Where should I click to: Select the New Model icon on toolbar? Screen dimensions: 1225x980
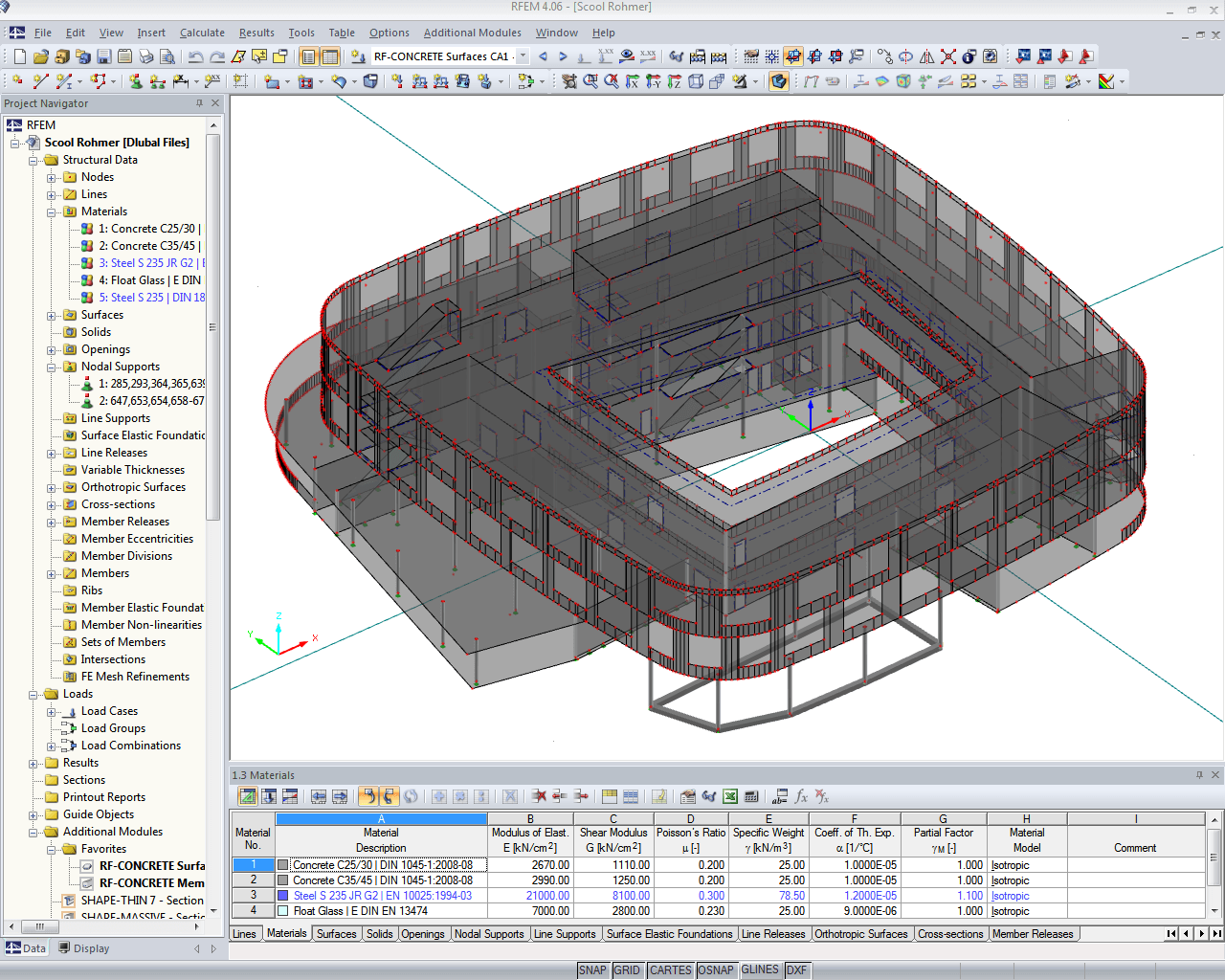point(19,56)
